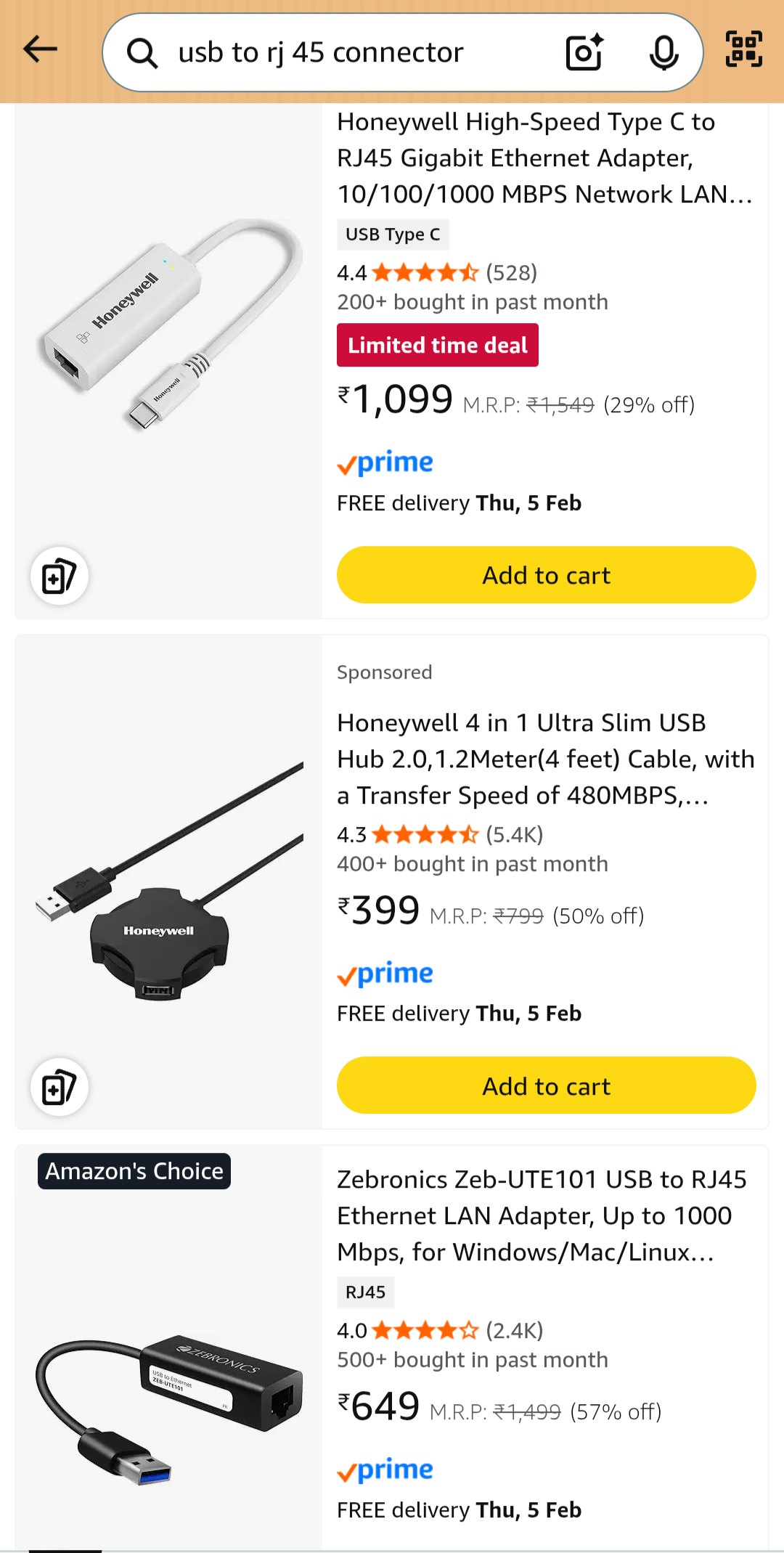View Honeywell USB hub product image

(x=169, y=882)
